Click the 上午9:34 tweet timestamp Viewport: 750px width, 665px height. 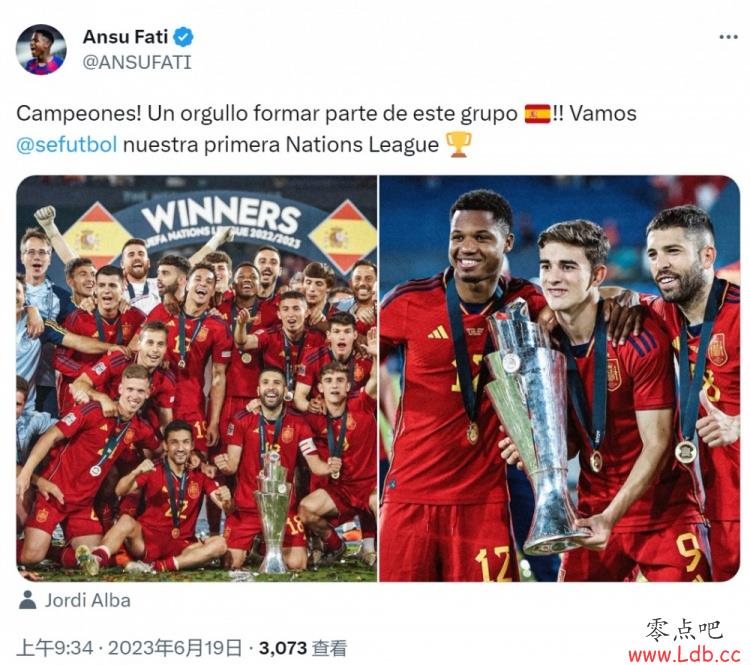pos(55,648)
